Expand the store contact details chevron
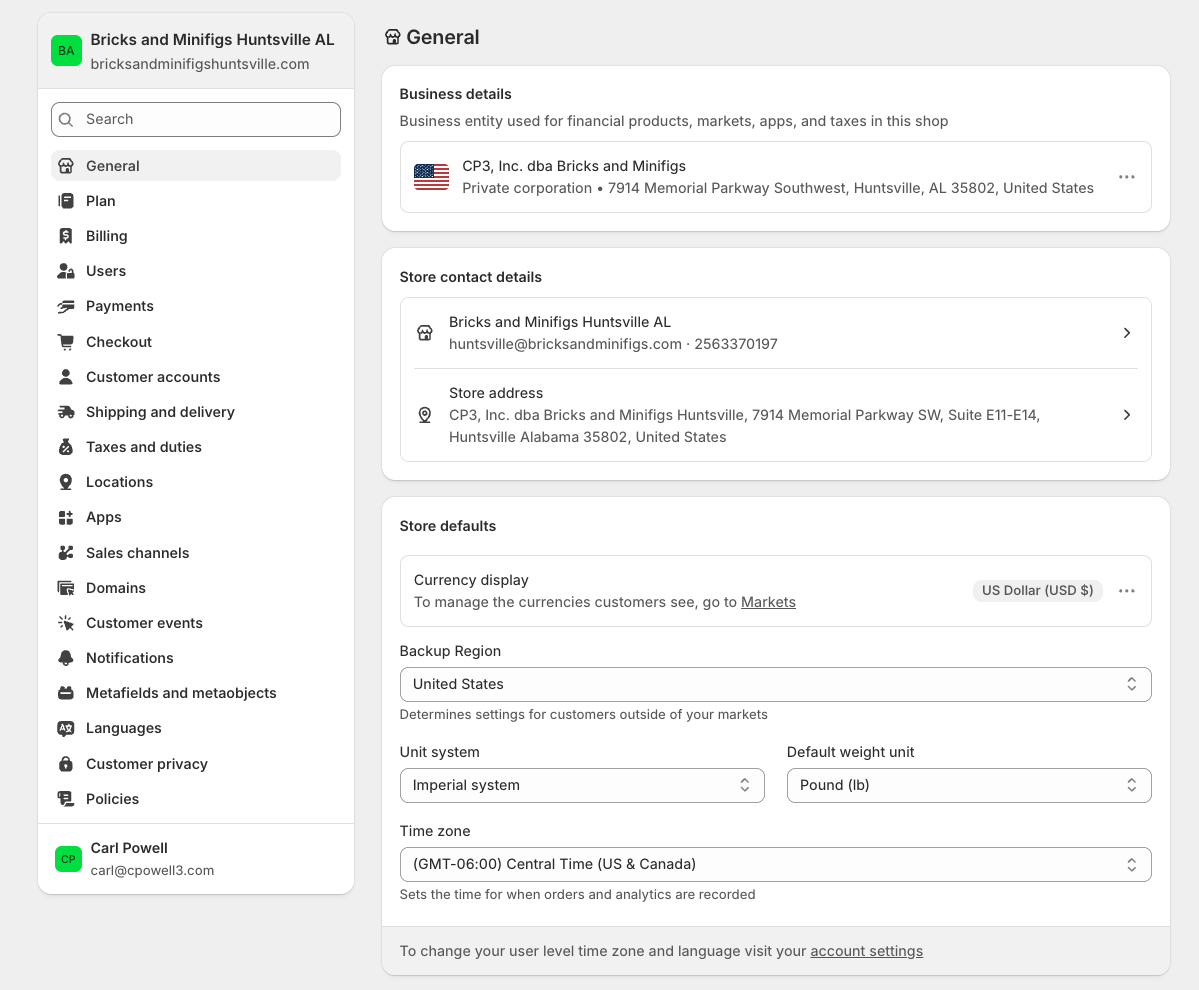The width and height of the screenshot is (1199, 990). point(1126,333)
